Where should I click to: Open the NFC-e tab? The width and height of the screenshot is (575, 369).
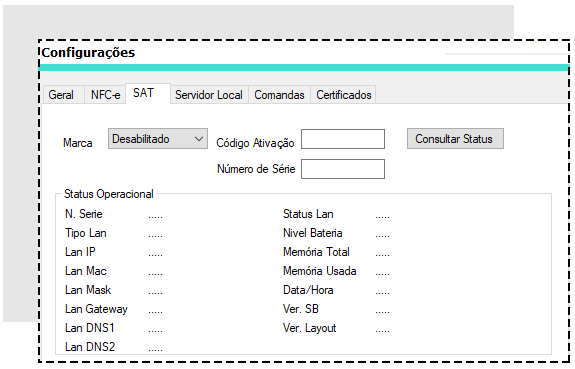(x=105, y=95)
